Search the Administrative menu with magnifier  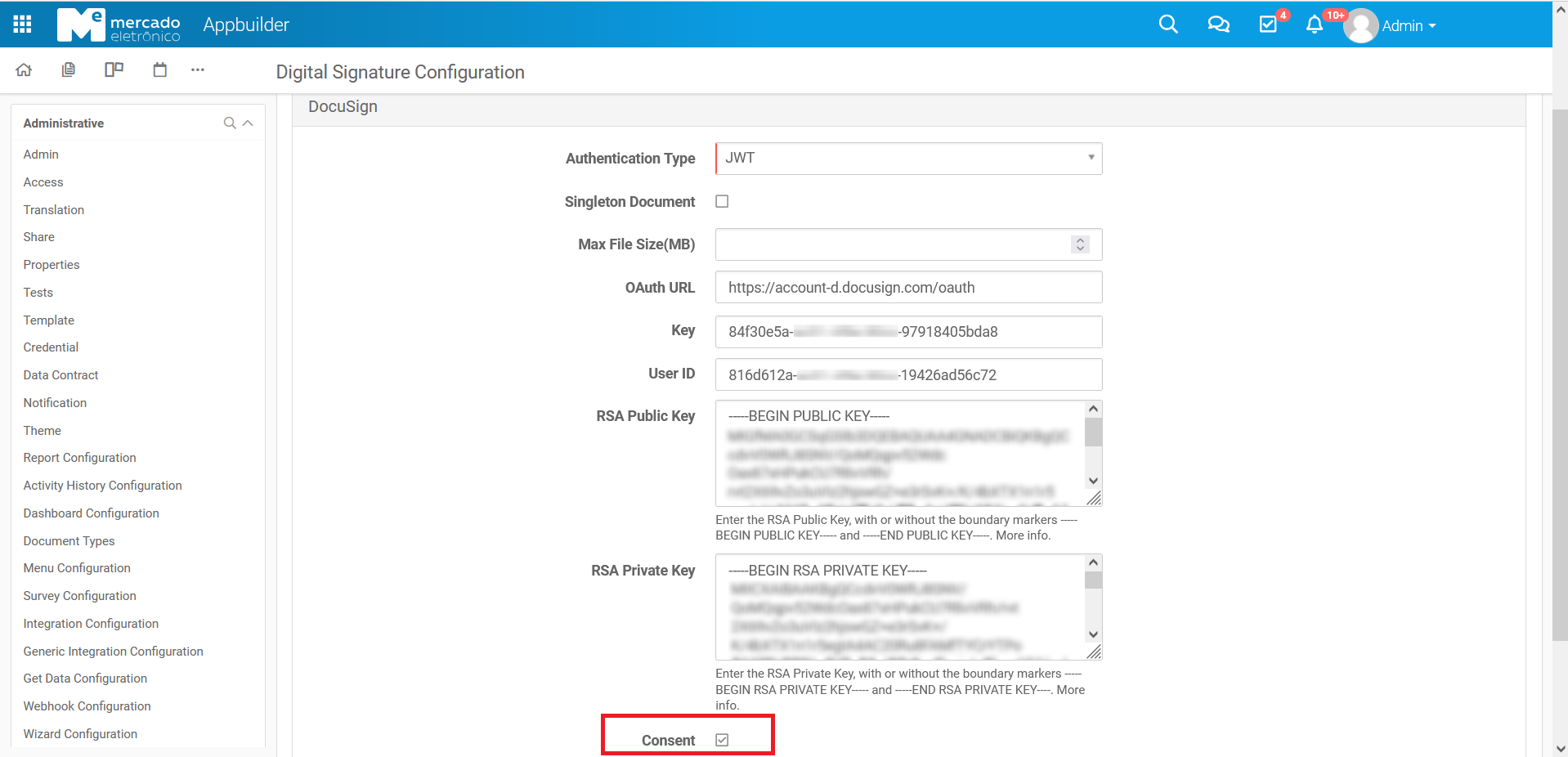(x=230, y=123)
